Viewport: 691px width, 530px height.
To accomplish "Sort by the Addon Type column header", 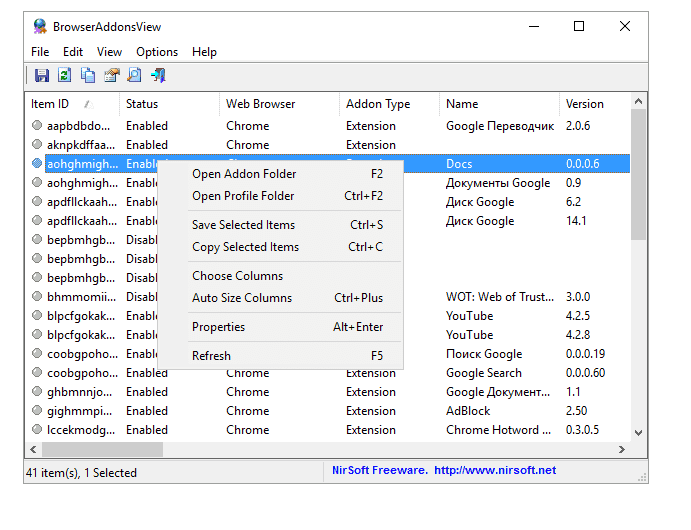I will pyautogui.click(x=378, y=104).
